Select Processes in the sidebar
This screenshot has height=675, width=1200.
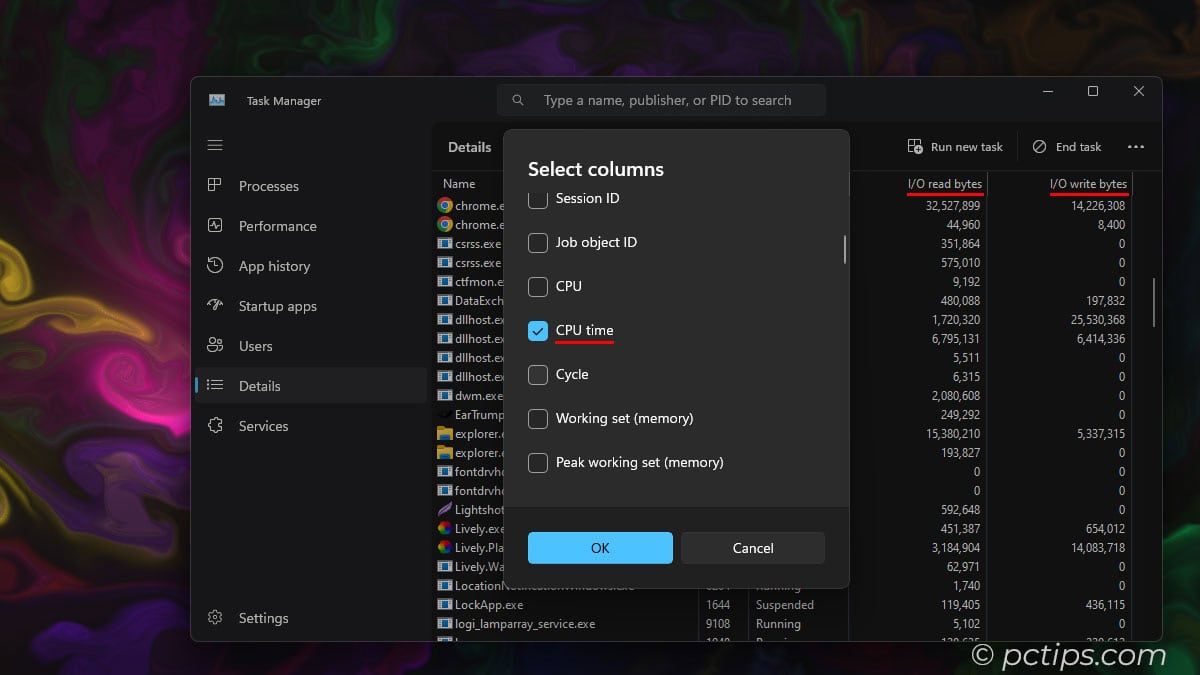click(268, 186)
